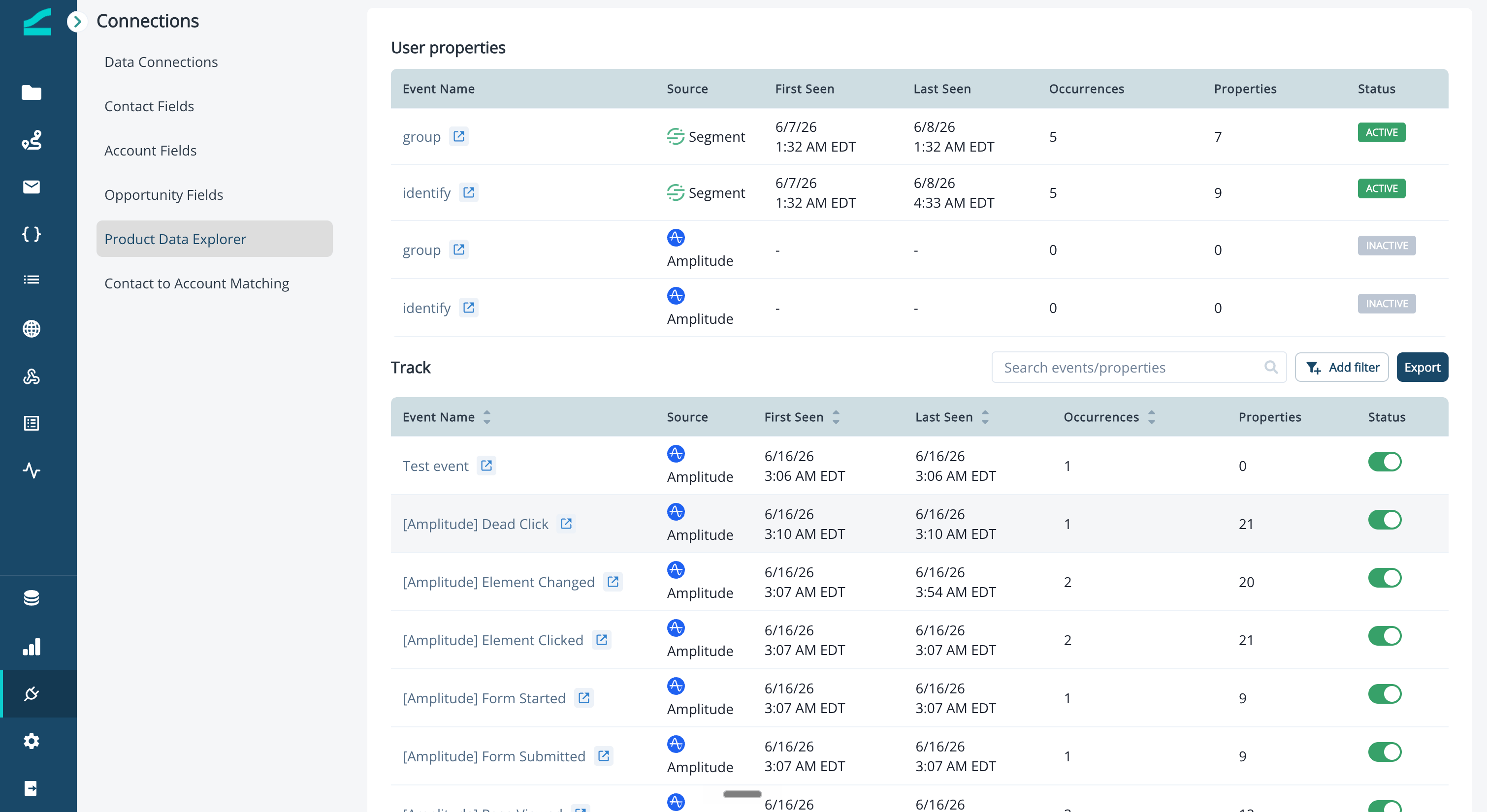Open the database stack icon in the sidebar
Screen dimensions: 1487x812
pos(31,598)
